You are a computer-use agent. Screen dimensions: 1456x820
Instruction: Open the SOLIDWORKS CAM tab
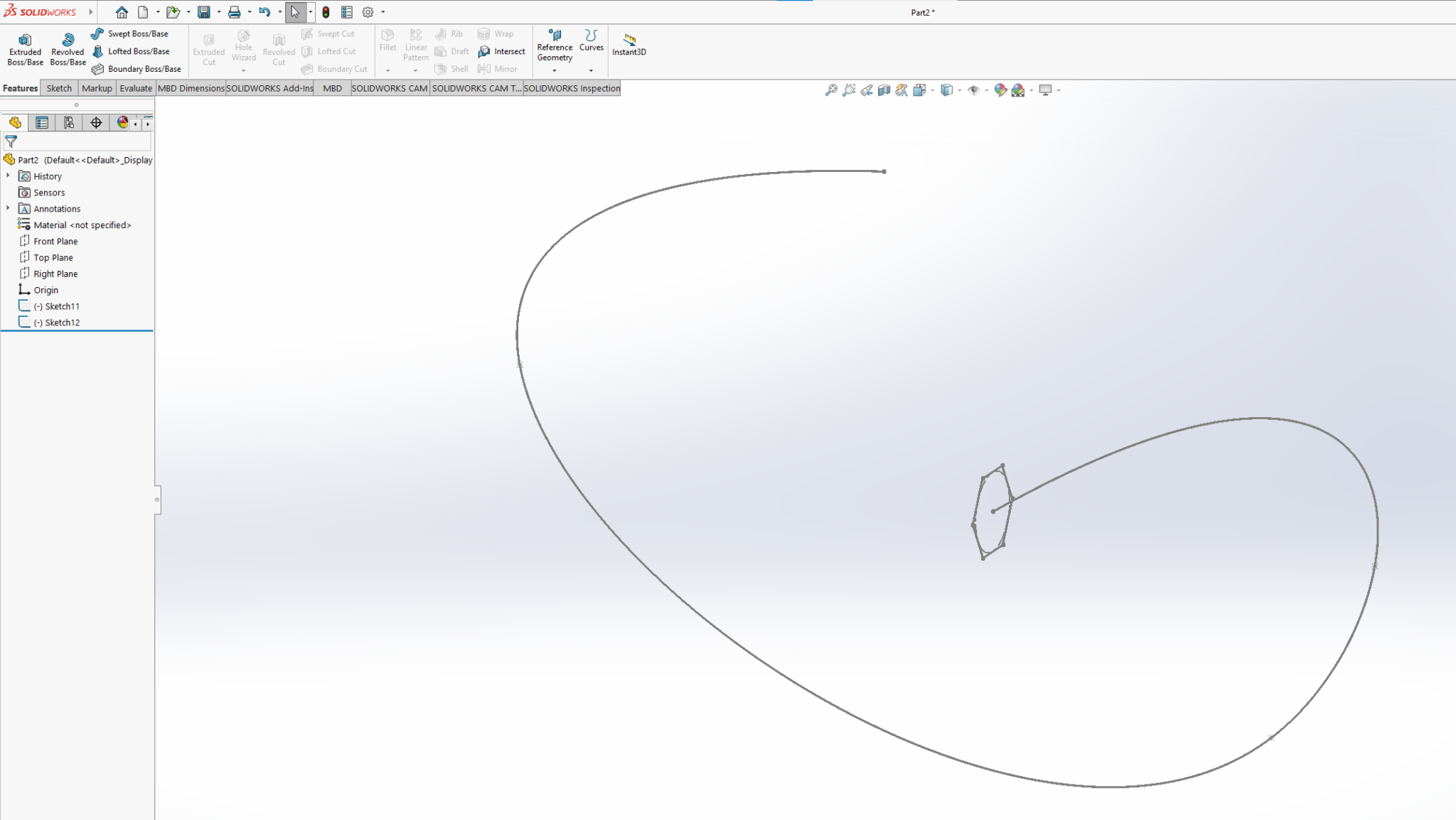(x=390, y=87)
